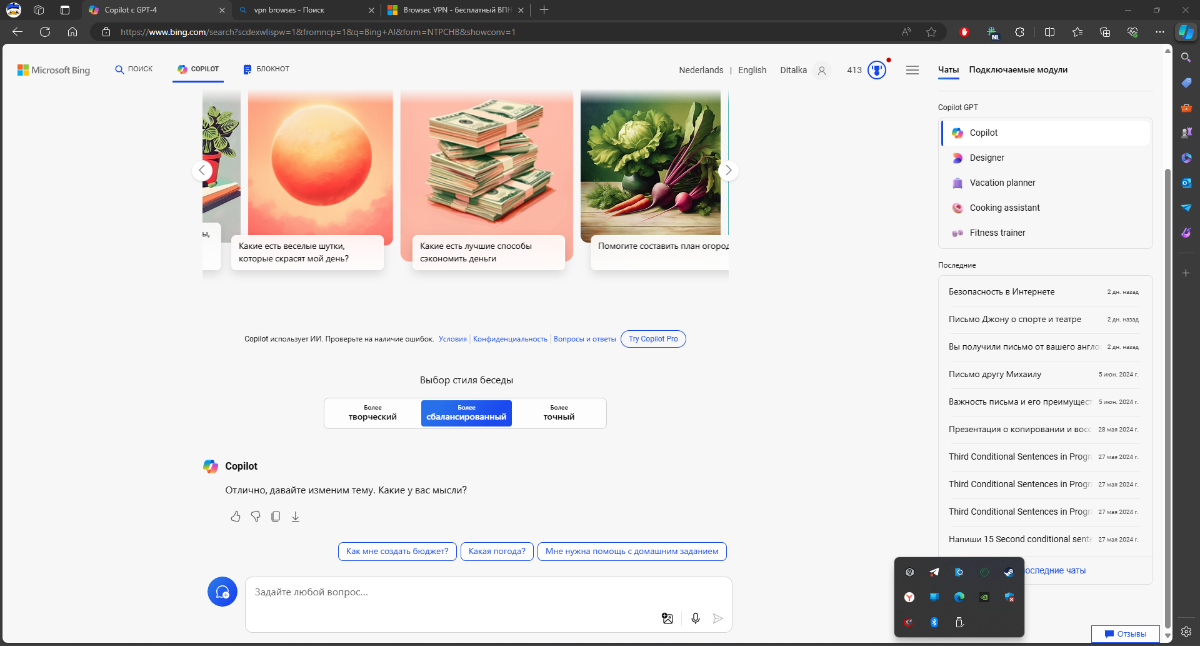Click the thumbs down icon under Copilot's reply
Viewport: 1200px width, 646px height.
pyautogui.click(x=256, y=517)
